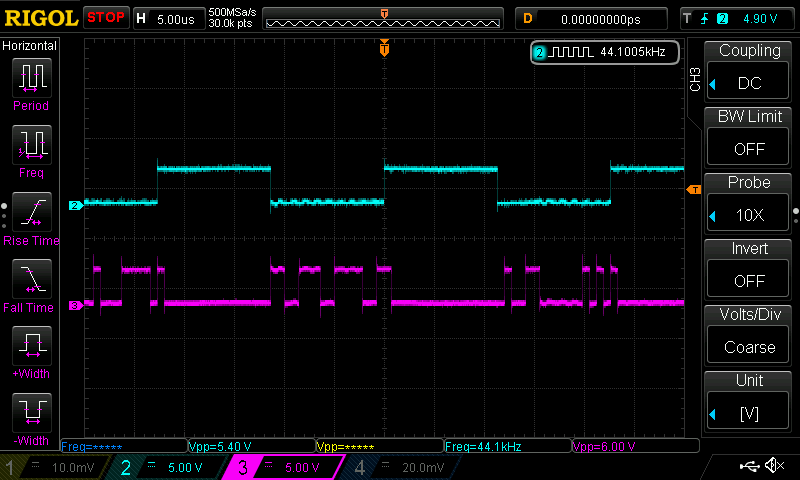Screen dimensions: 800x480
Task: Click the channel 3 ground level marker
Action: [x=76, y=306]
